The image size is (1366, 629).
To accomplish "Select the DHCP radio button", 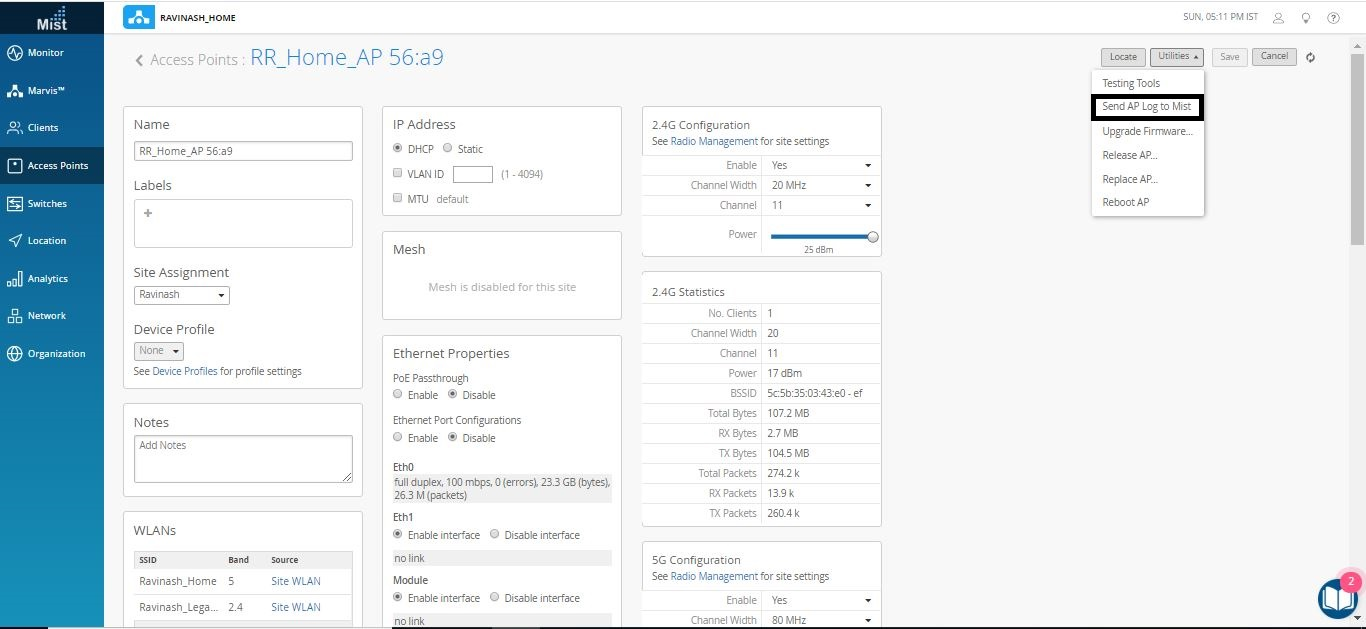I will [398, 148].
